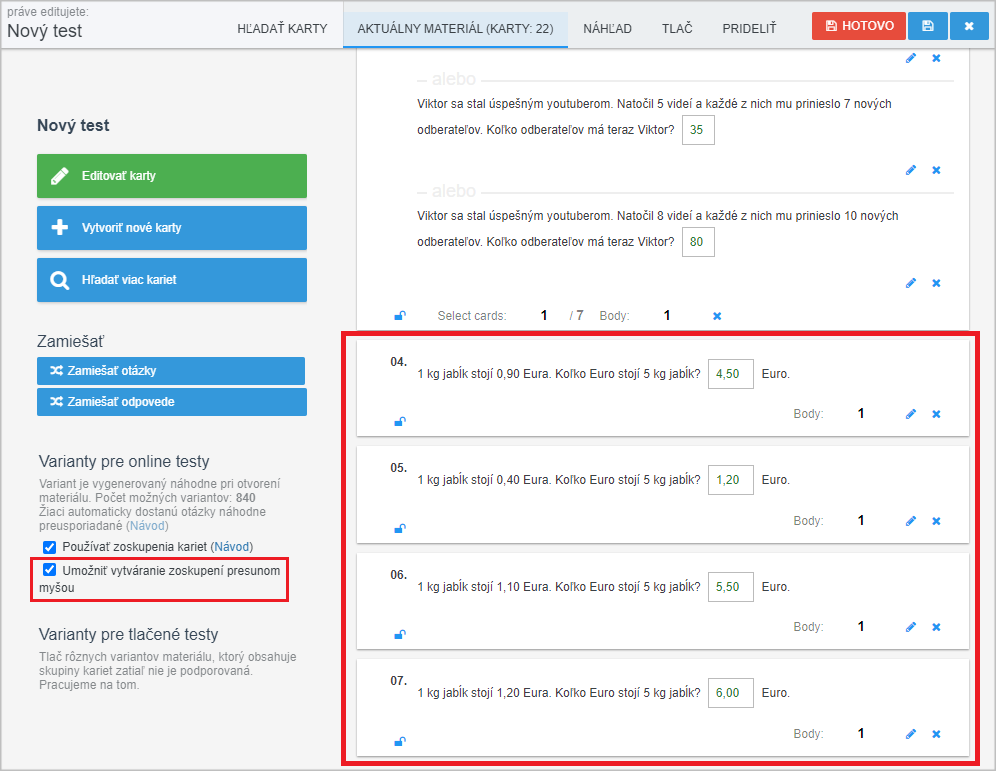The width and height of the screenshot is (996, 771).
Task: Click the Zamiešať otázky button
Action: [x=171, y=371]
